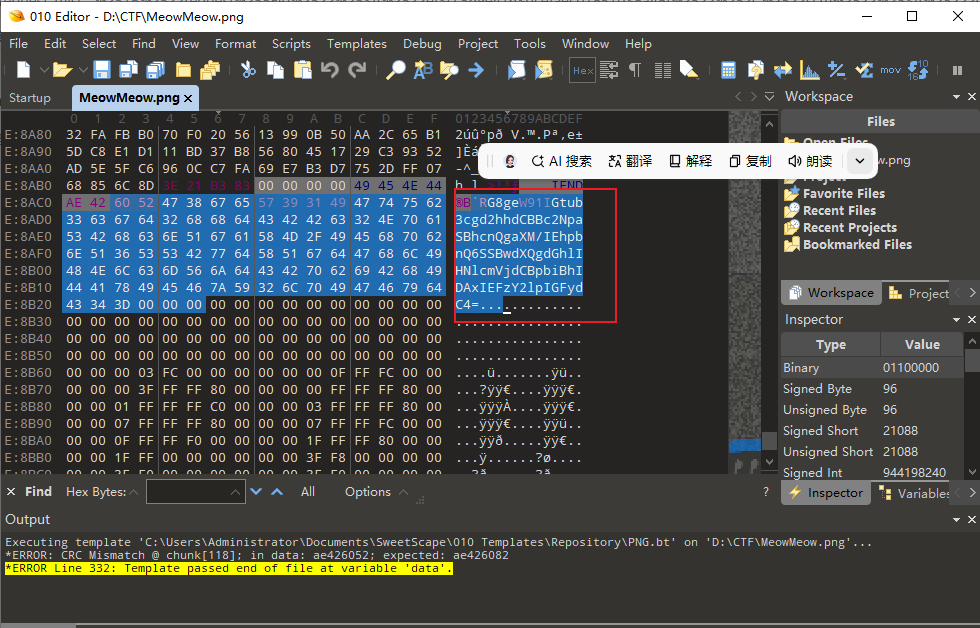Switch to the Startup tab
This screenshot has height=628, width=980.
(30, 98)
